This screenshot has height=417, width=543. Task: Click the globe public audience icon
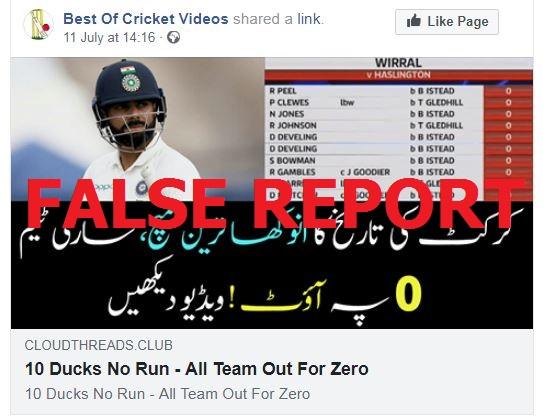(x=173, y=37)
